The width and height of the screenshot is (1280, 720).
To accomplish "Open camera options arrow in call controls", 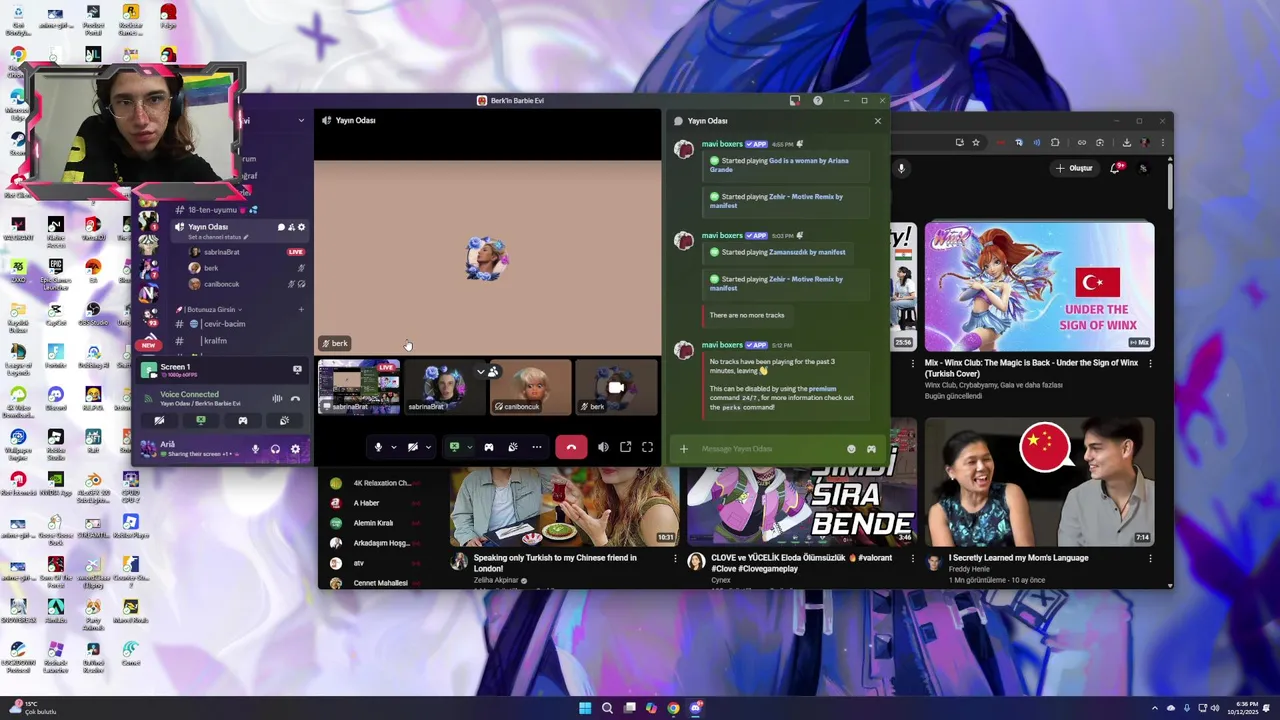I will point(428,447).
